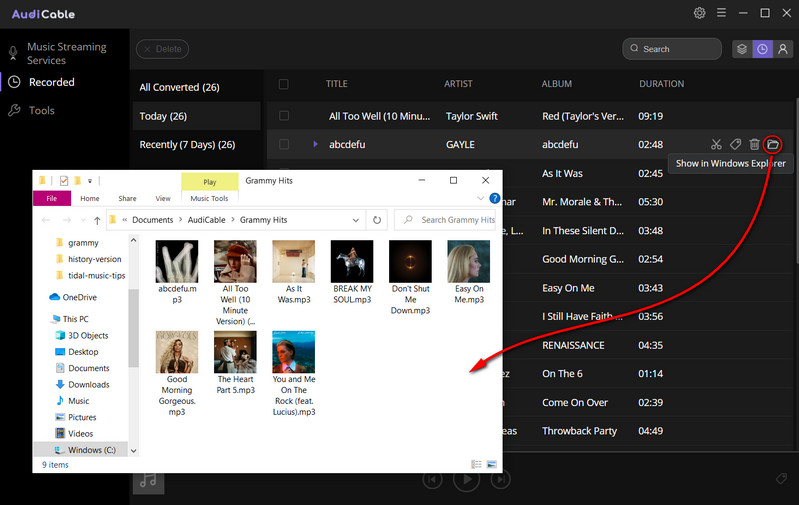Expand the Explorer ribbon chevron
Viewport: 799px width, 505px height.
click(480, 198)
